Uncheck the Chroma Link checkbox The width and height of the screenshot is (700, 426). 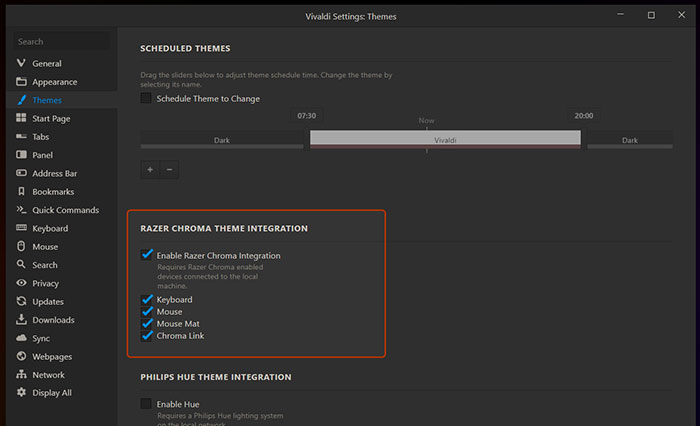(x=146, y=335)
